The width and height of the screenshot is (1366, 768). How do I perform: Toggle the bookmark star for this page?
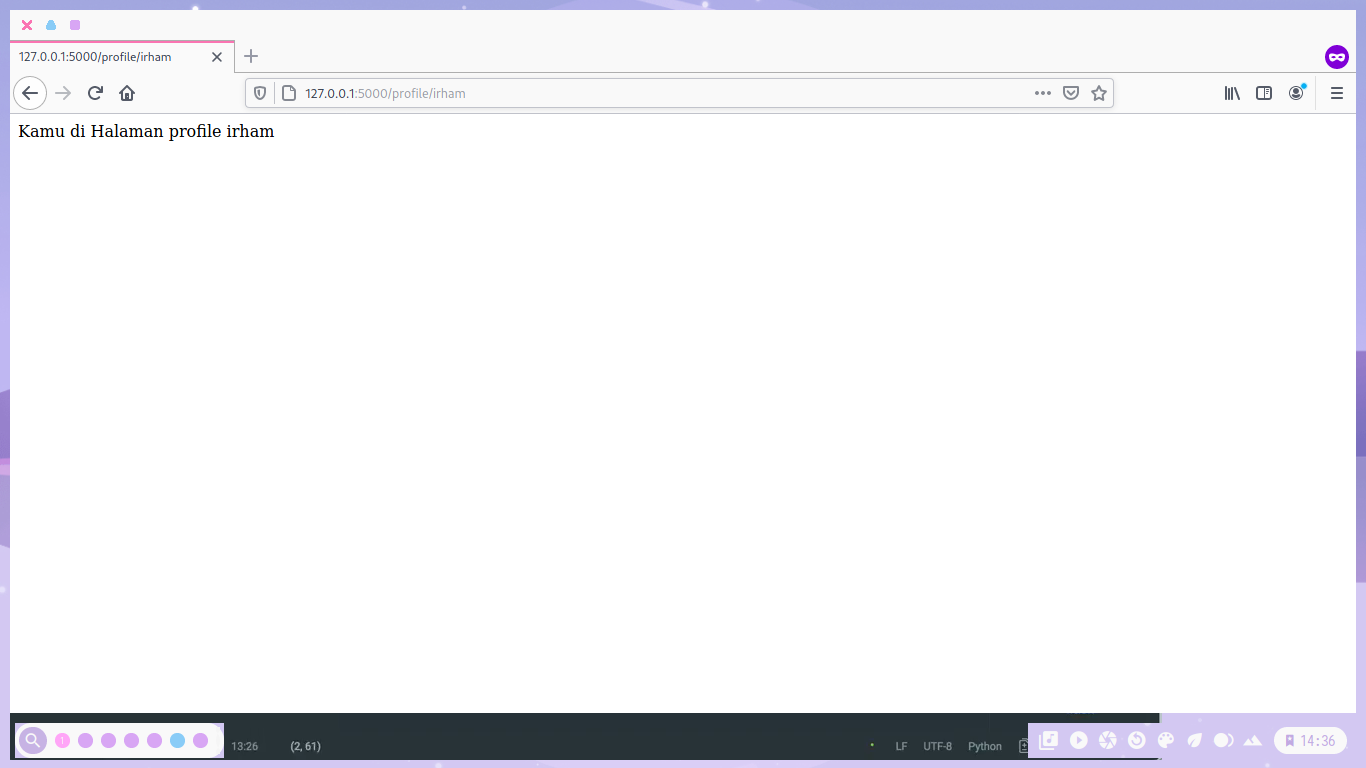tap(1099, 93)
